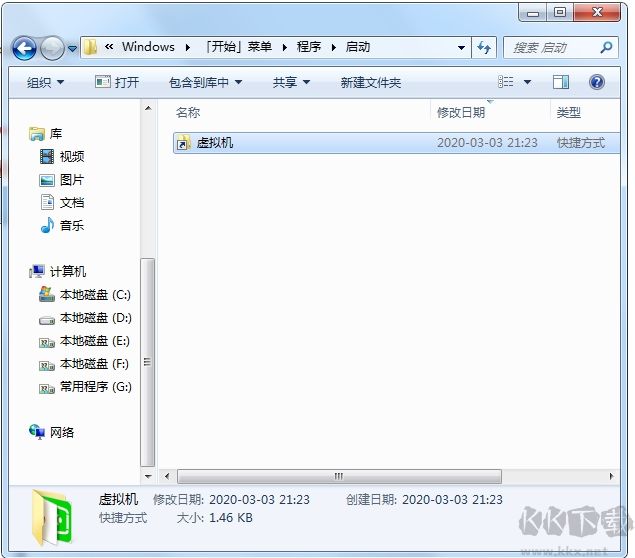This screenshot has height=558, width=635.
Task: Sort by the 类型 column header
Action: point(569,112)
